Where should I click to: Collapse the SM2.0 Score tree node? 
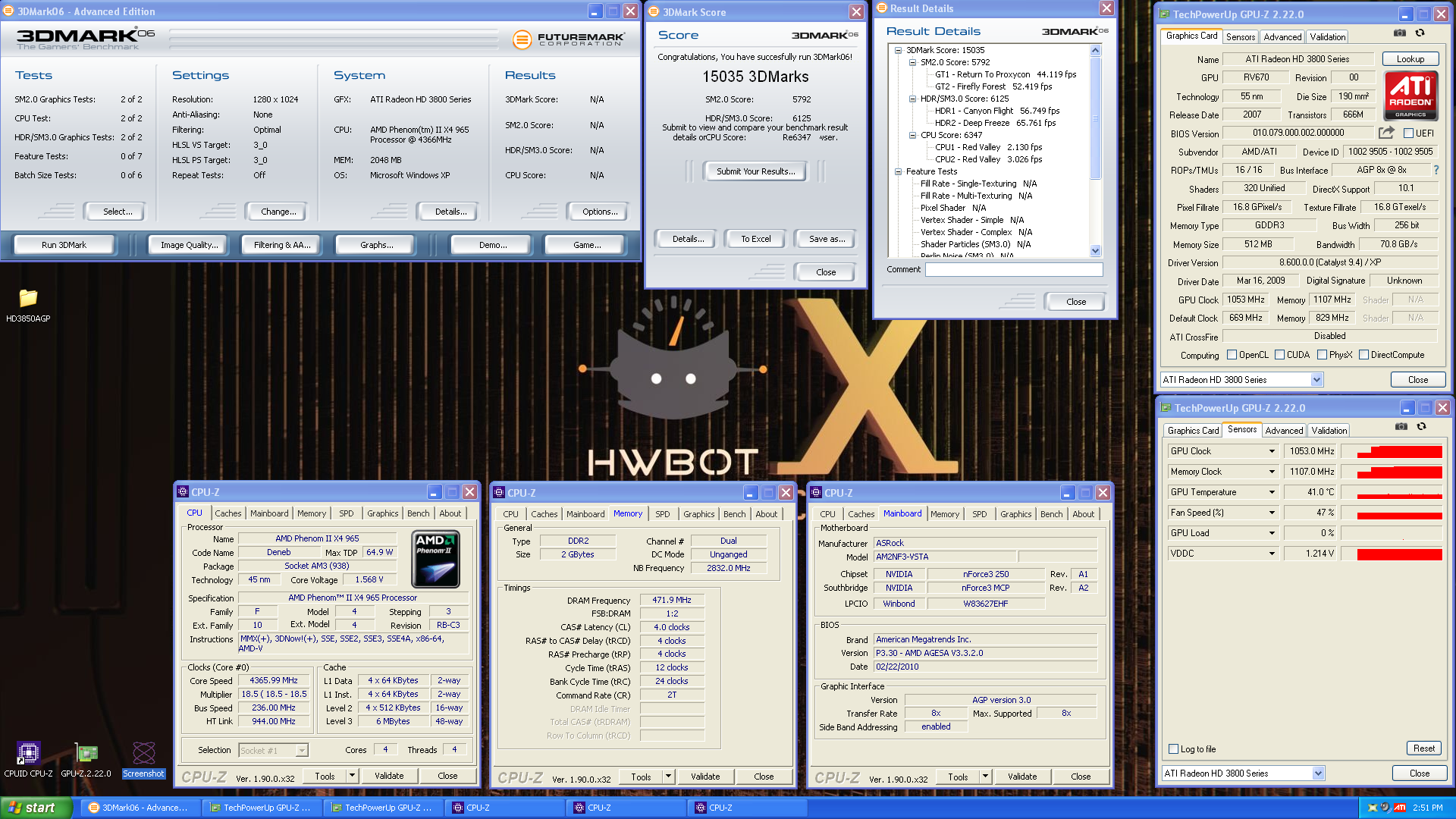tap(912, 62)
